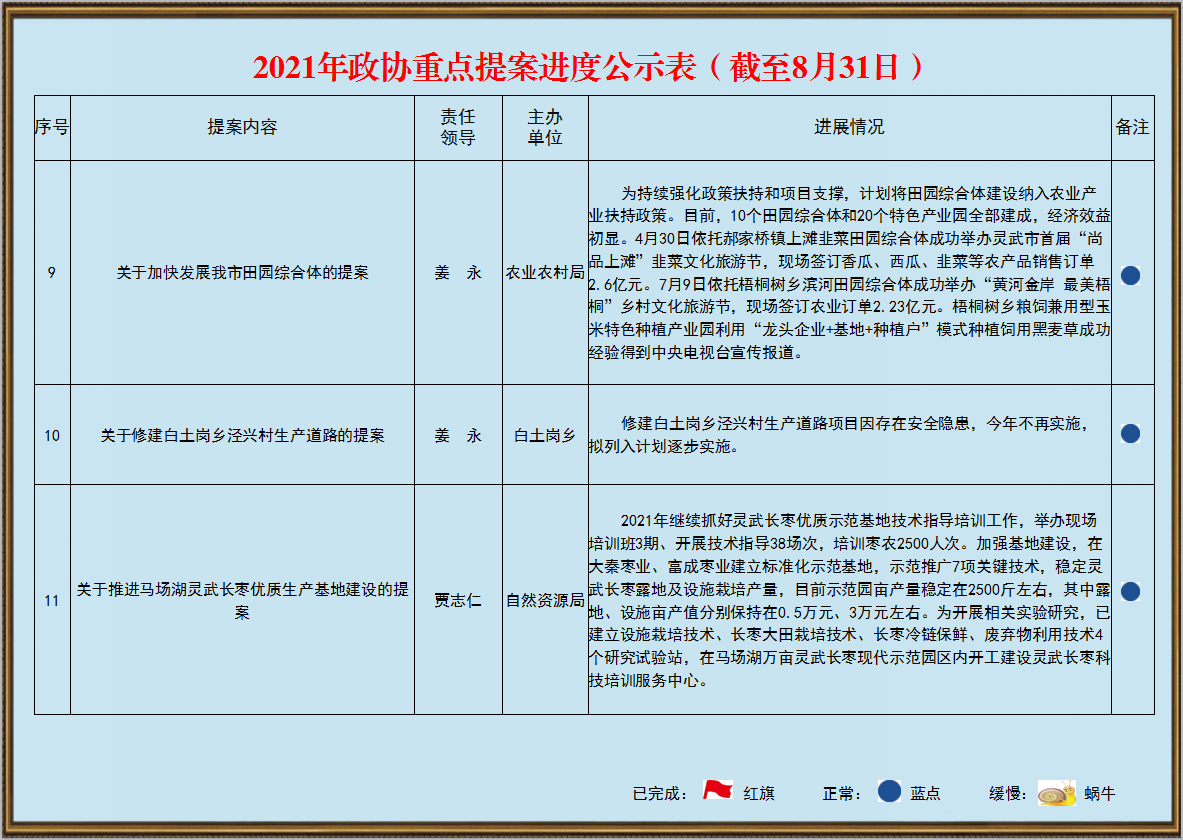This screenshot has height=840, width=1183.
Task: Select the leader name 贾志仁
Action: pos(458,601)
